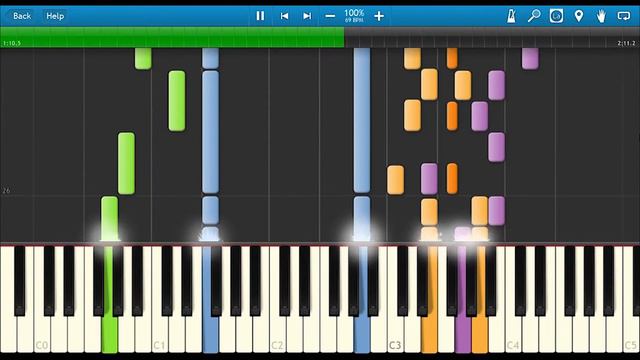Click the measure number 26 marker

tap(6, 191)
